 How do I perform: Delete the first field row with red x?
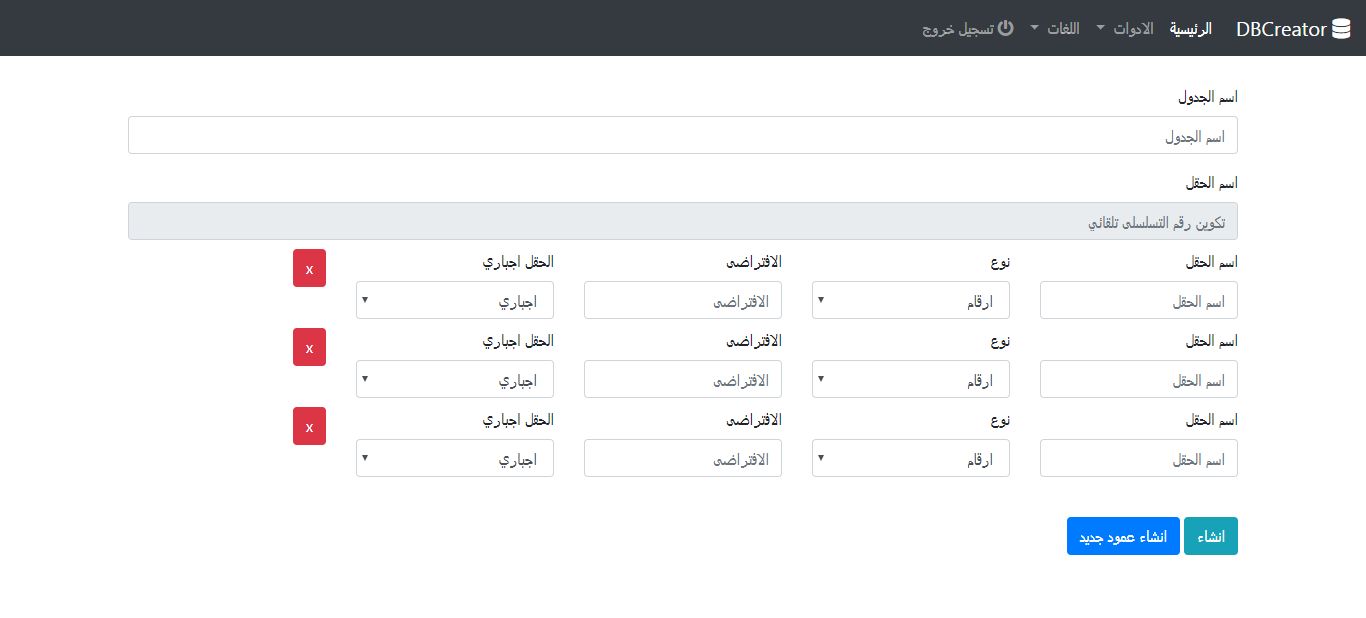309,268
